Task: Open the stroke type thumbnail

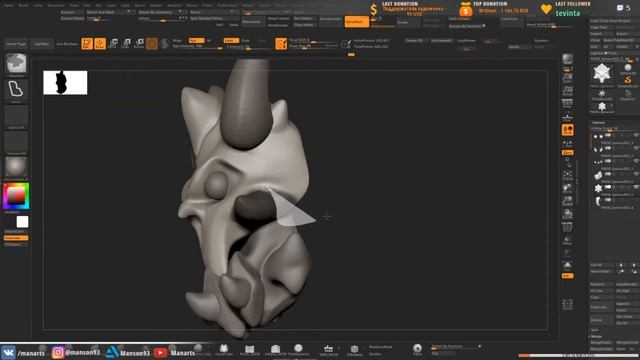Action: click(16, 90)
